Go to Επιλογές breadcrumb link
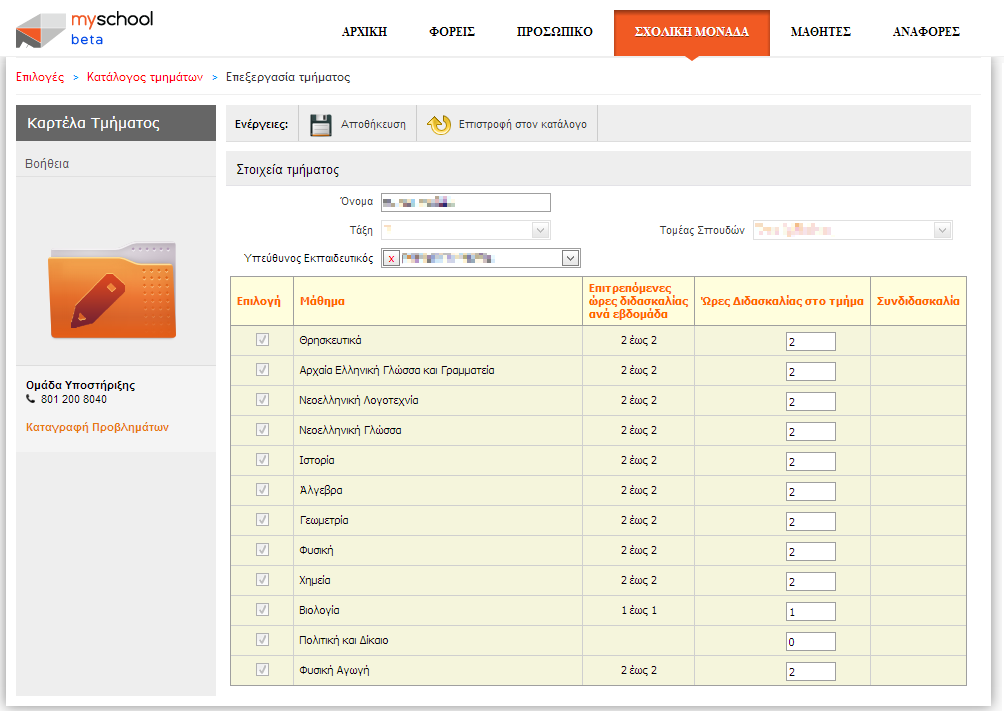1004x711 pixels. (40, 77)
